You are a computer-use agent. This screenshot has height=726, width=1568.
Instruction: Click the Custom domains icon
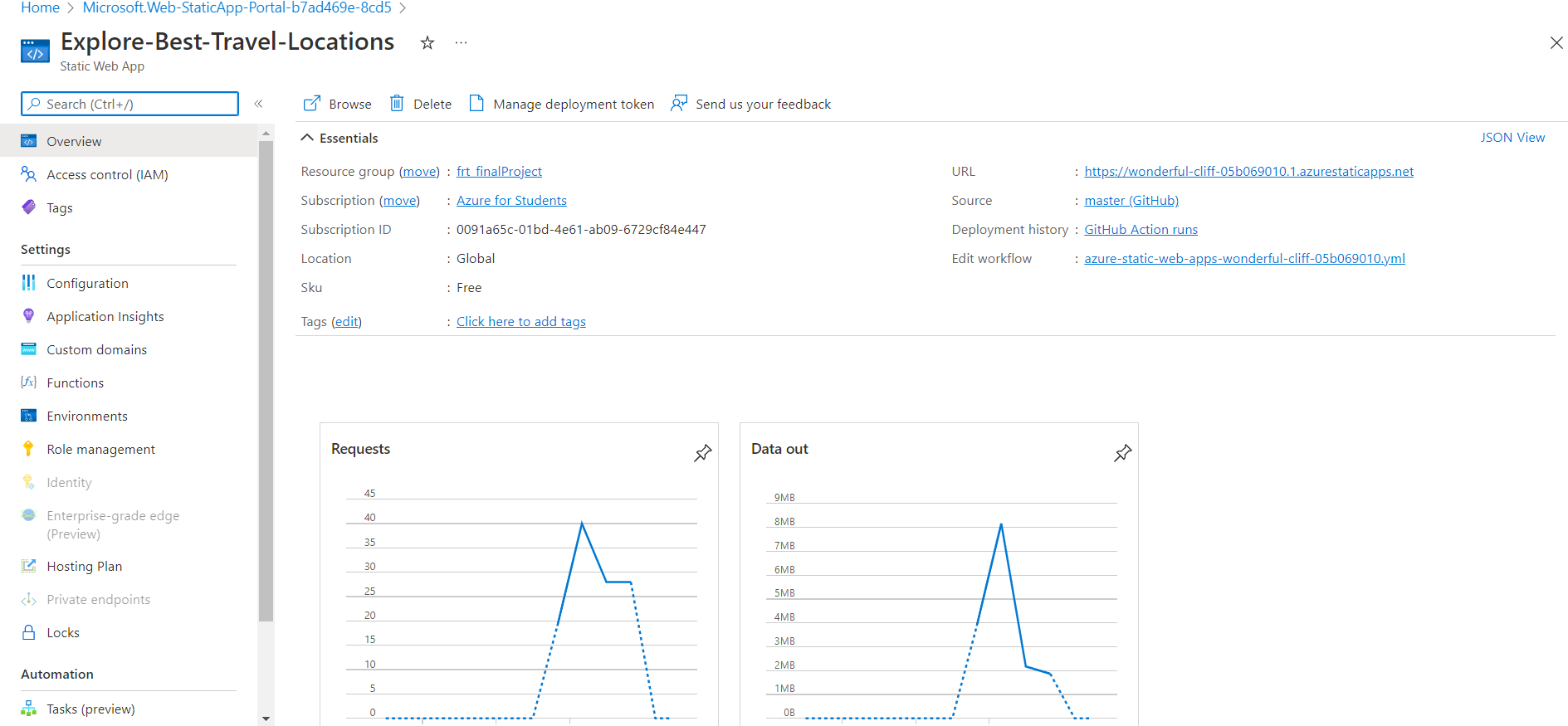click(29, 349)
